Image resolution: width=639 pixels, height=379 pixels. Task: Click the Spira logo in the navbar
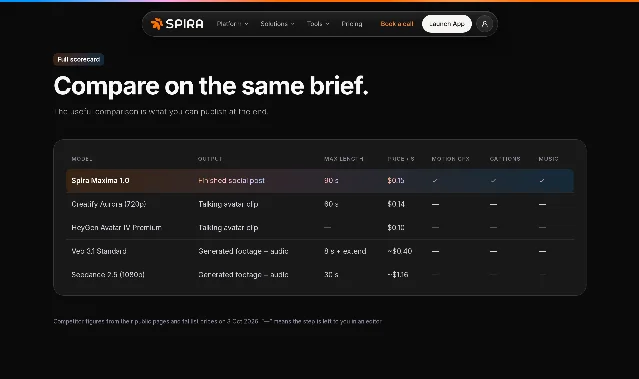pyautogui.click(x=177, y=24)
